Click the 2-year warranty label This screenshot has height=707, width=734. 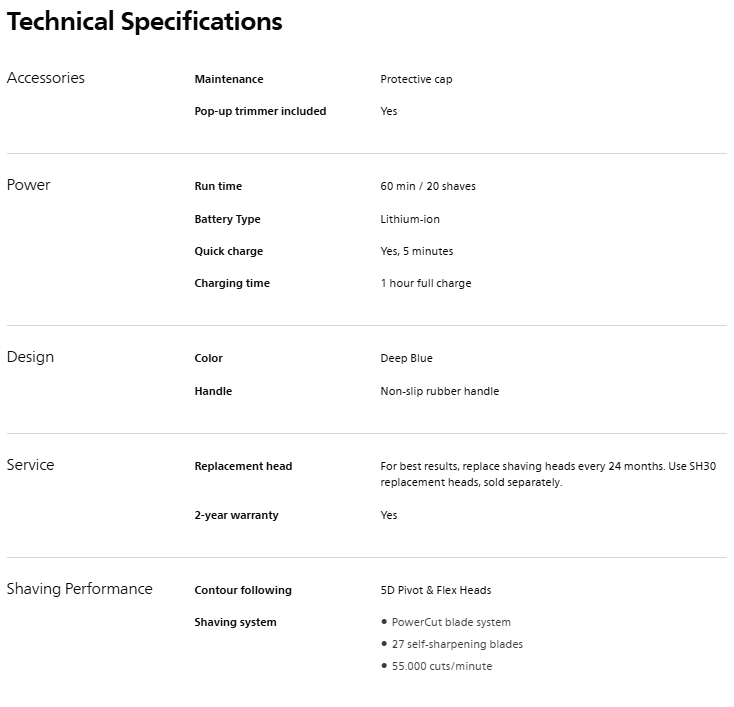tap(236, 515)
